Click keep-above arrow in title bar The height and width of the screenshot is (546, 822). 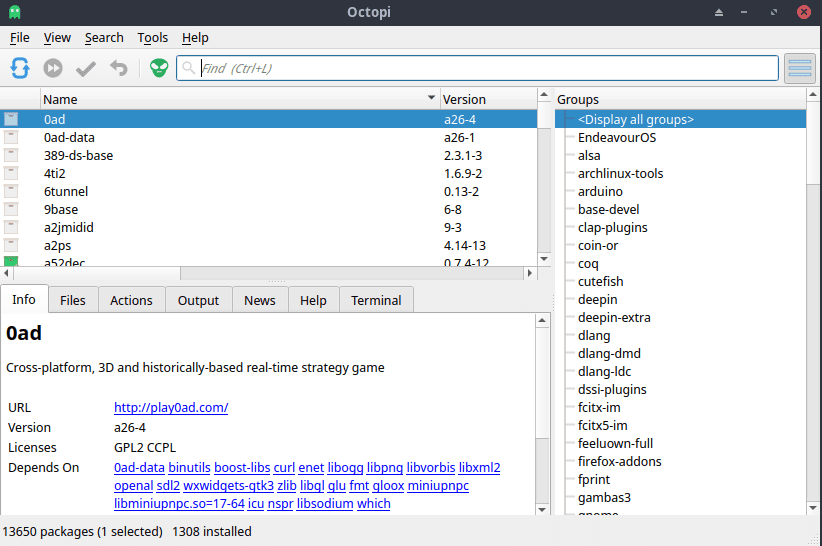[x=719, y=12]
